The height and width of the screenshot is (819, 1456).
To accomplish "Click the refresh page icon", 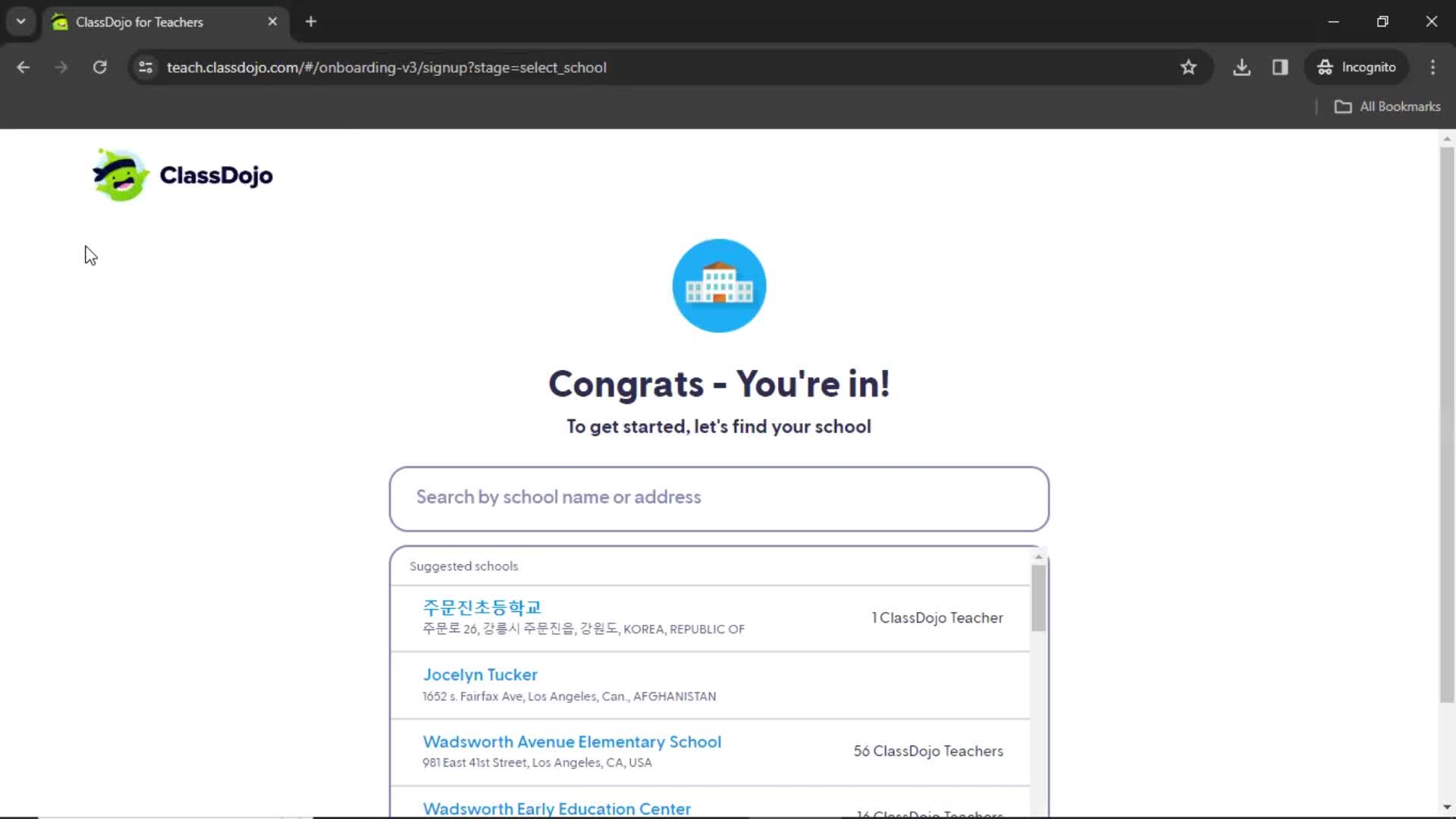I will coord(99,67).
